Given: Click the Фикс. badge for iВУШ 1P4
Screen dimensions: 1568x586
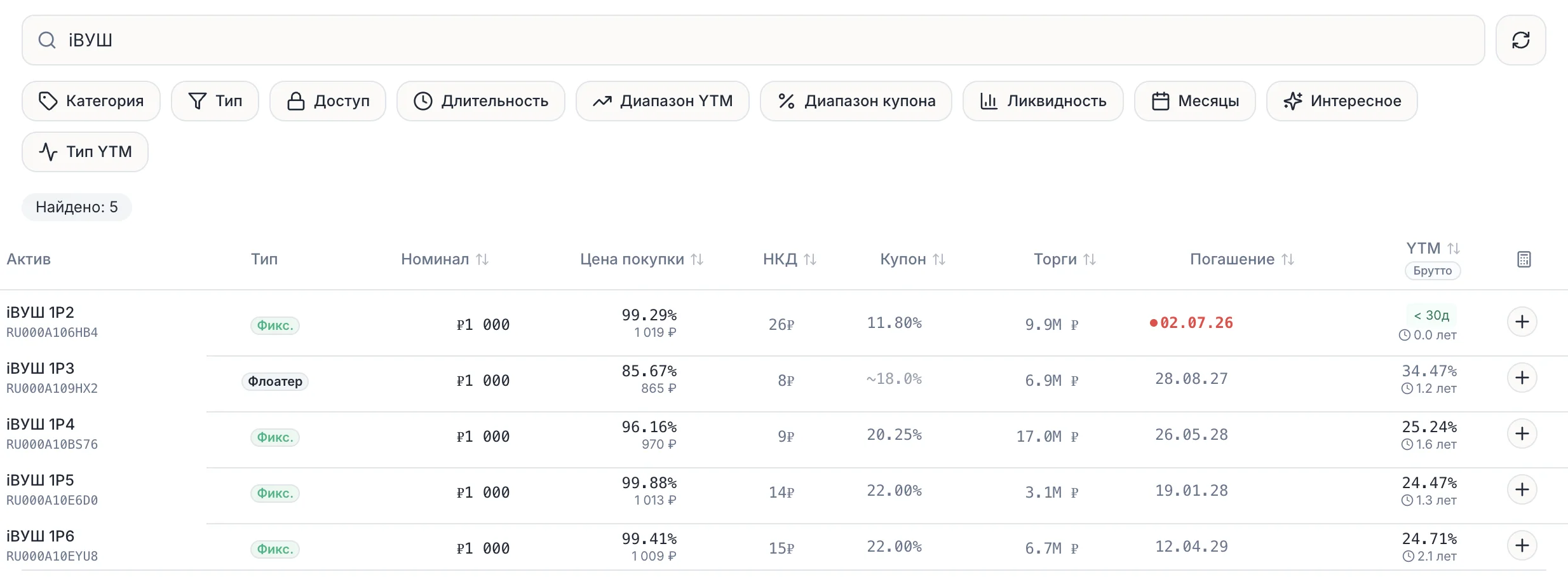Looking at the screenshot, I should pyautogui.click(x=275, y=437).
